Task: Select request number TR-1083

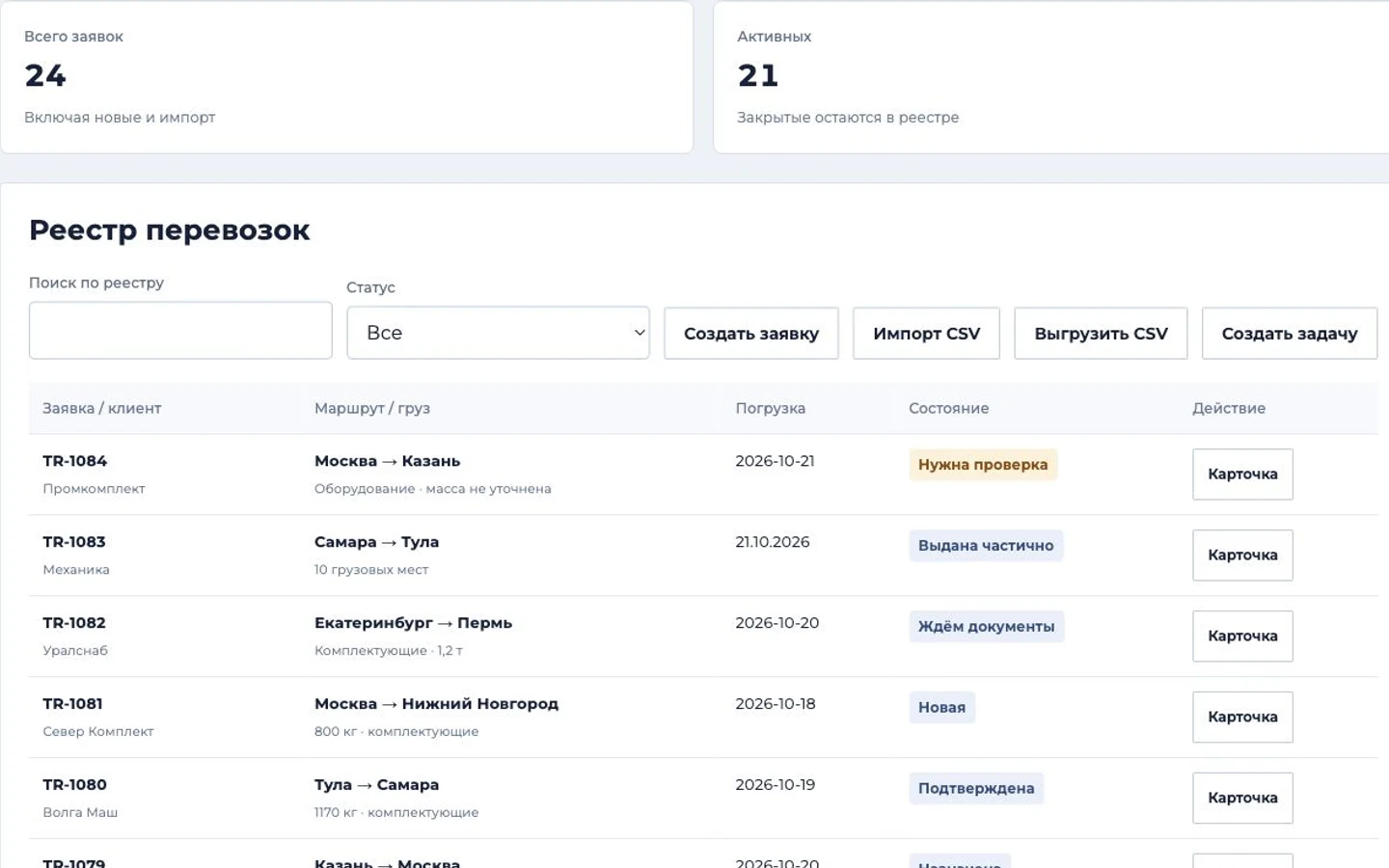Action: point(74,542)
